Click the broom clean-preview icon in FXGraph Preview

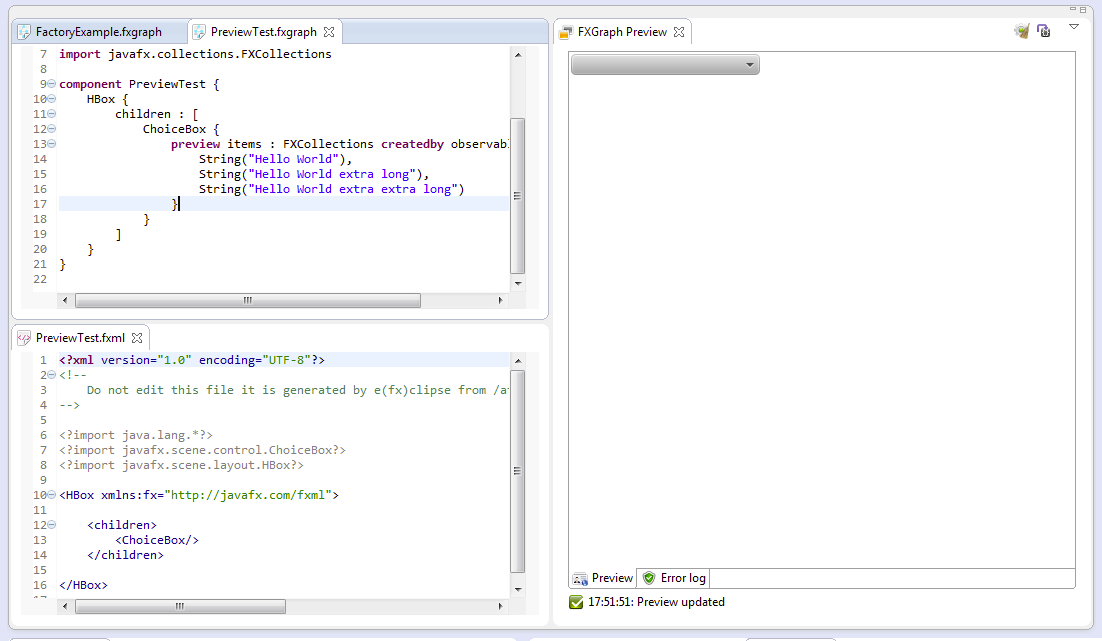coord(1021,31)
